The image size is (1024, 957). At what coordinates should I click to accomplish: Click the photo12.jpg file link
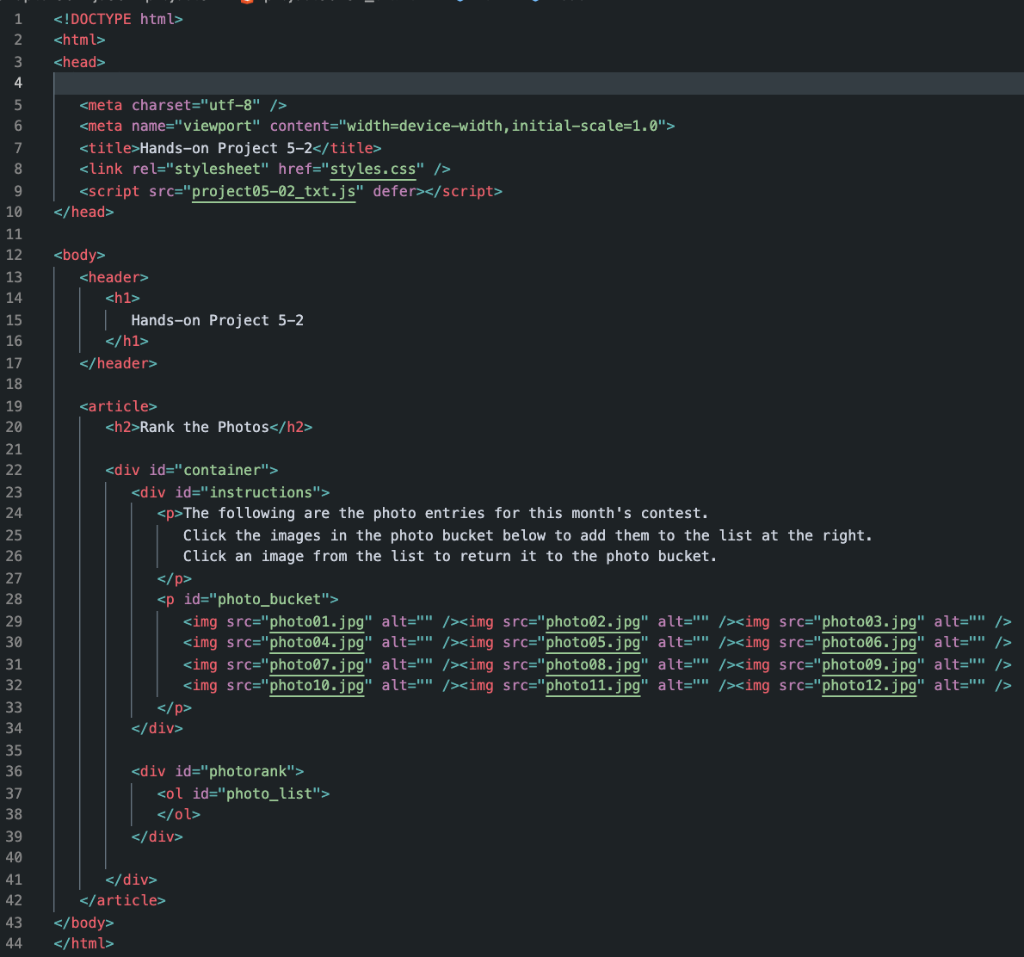pos(869,686)
